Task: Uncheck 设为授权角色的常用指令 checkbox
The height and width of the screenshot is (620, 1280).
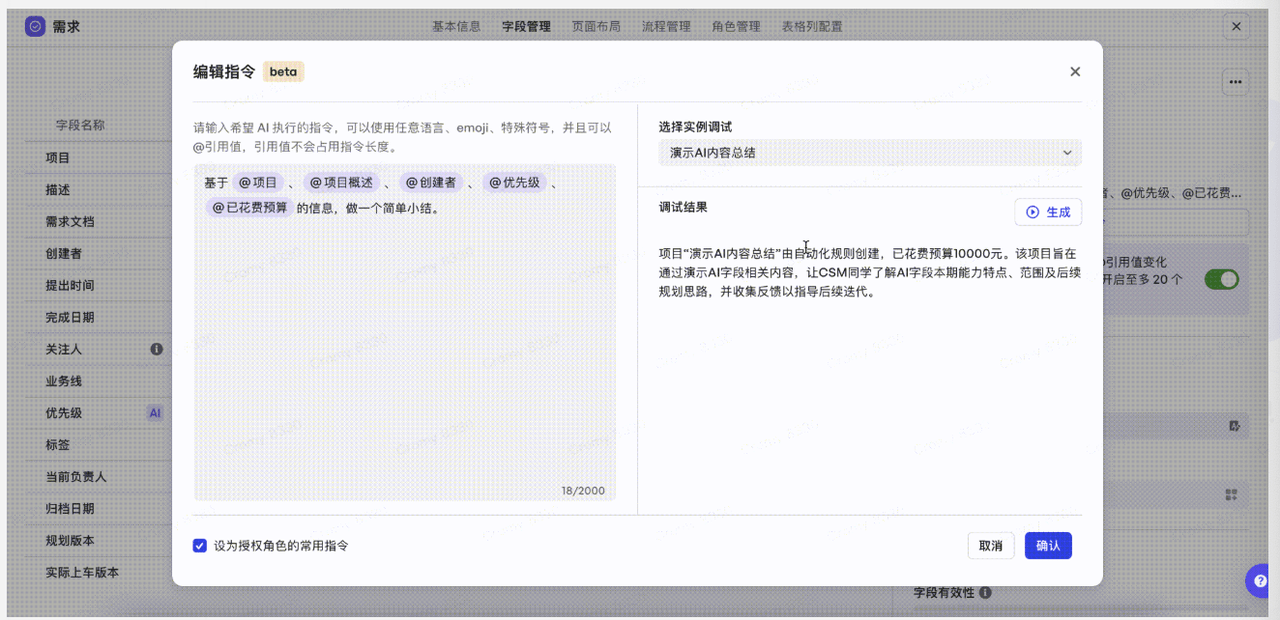Action: click(200, 546)
